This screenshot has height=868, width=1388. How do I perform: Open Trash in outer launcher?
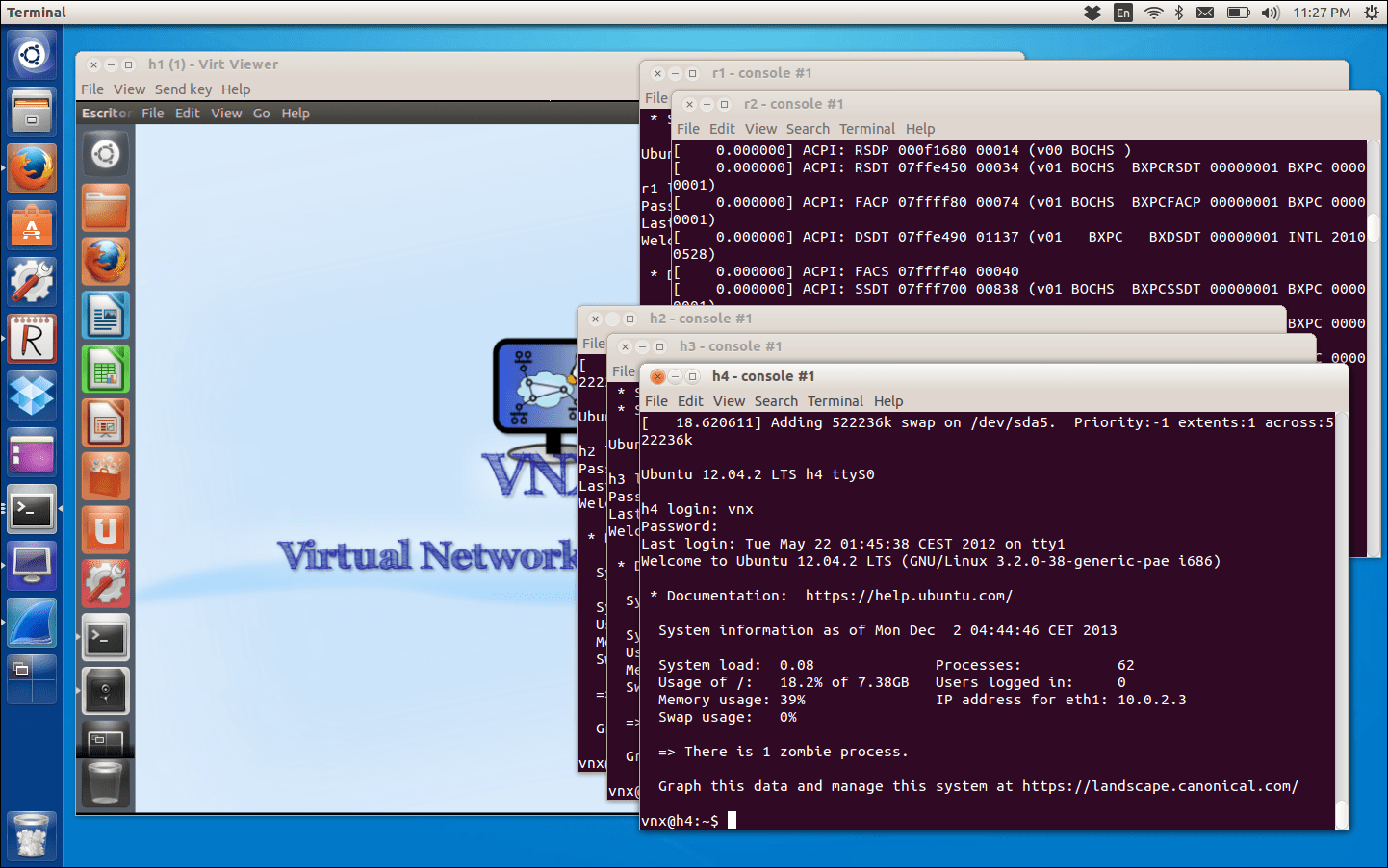(x=32, y=835)
